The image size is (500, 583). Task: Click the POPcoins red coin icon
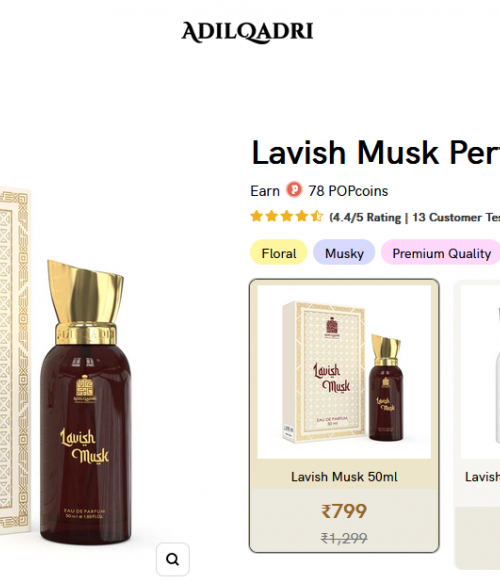click(294, 190)
